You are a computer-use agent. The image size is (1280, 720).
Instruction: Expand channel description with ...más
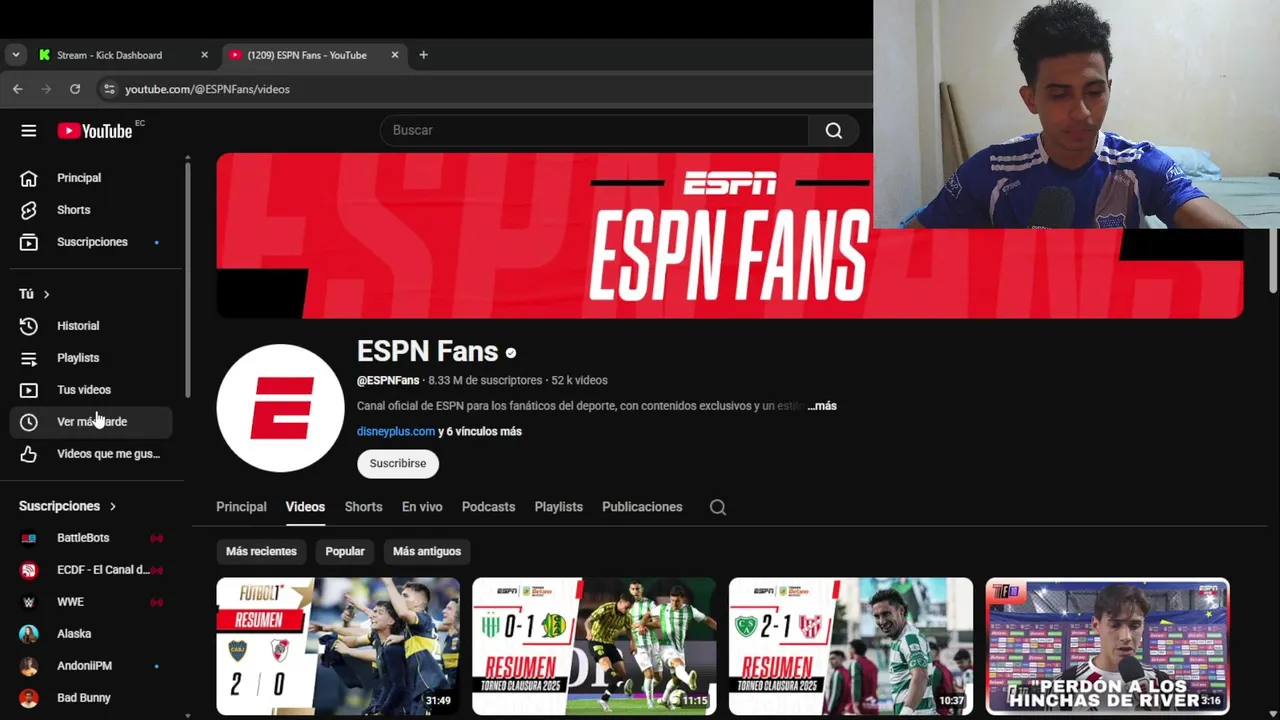pyautogui.click(x=822, y=406)
